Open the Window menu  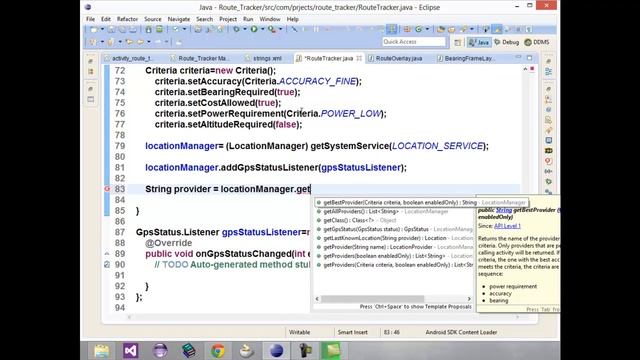coord(270,19)
